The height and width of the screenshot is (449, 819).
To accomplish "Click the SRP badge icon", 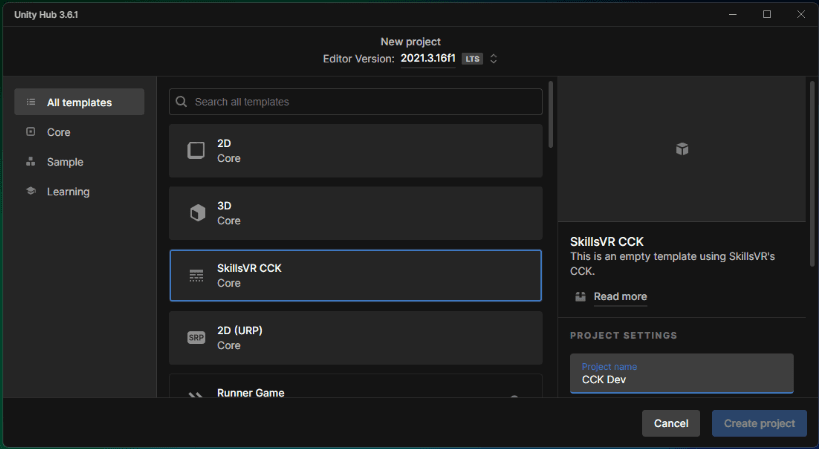I will click(x=196, y=338).
